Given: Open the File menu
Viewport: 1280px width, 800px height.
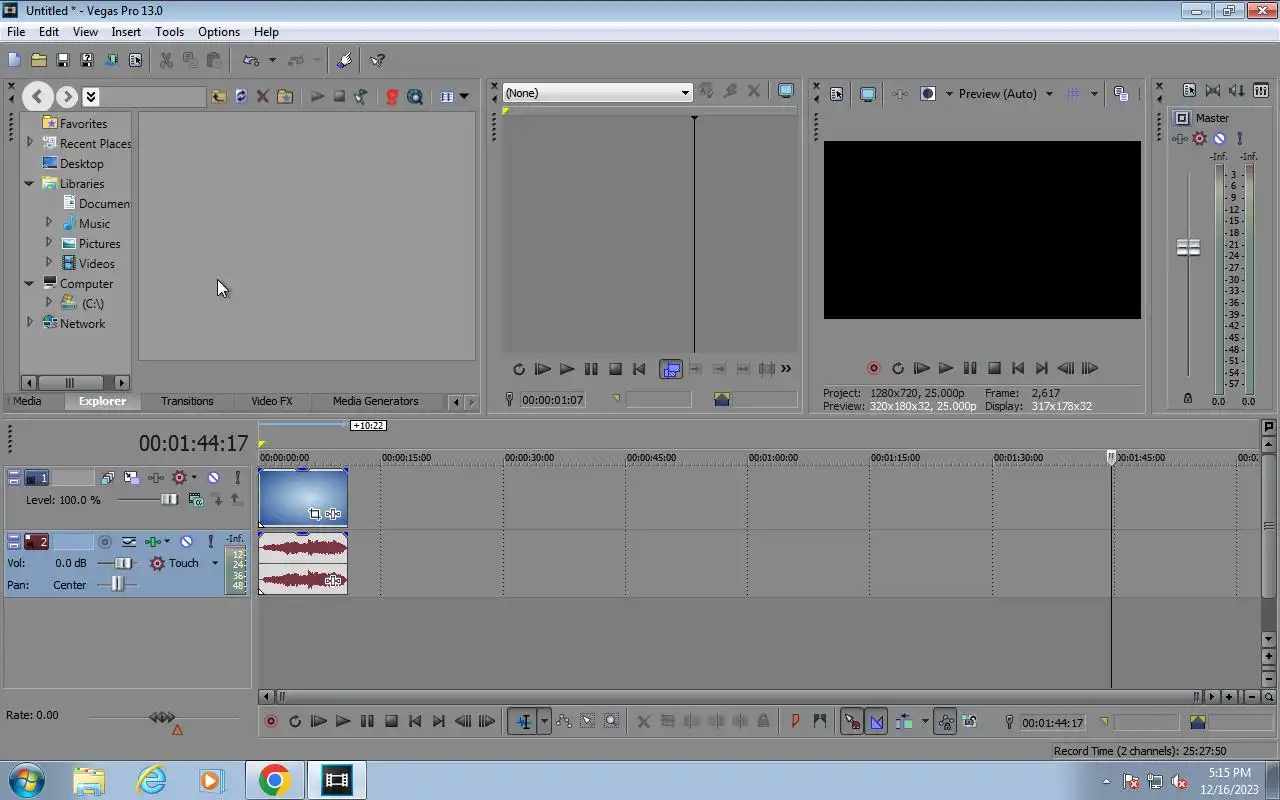Looking at the screenshot, I should coord(16,32).
